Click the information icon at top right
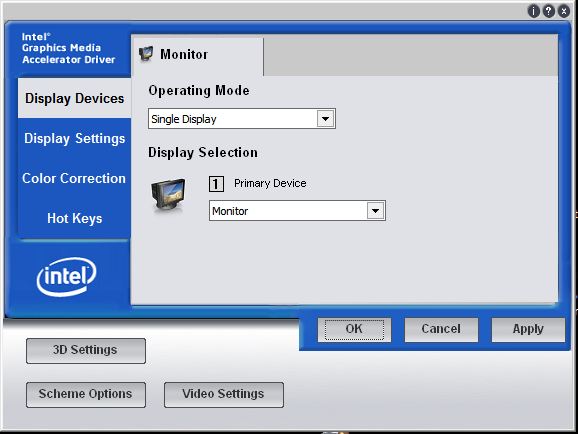This screenshot has width=578, height=434. pos(533,11)
